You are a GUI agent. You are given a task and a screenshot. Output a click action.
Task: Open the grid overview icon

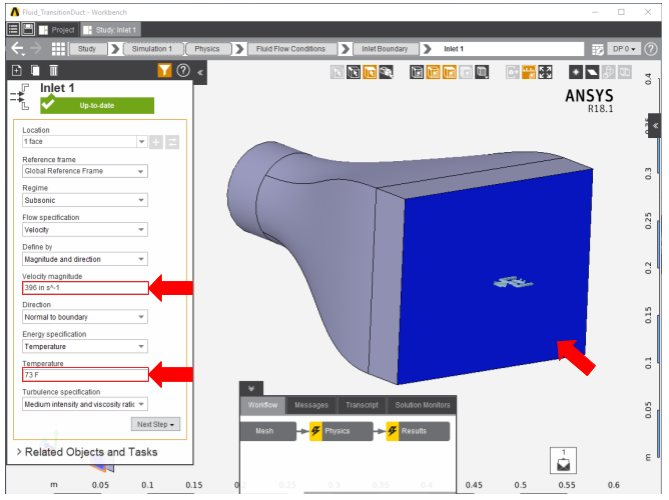pyautogui.click(x=58, y=49)
